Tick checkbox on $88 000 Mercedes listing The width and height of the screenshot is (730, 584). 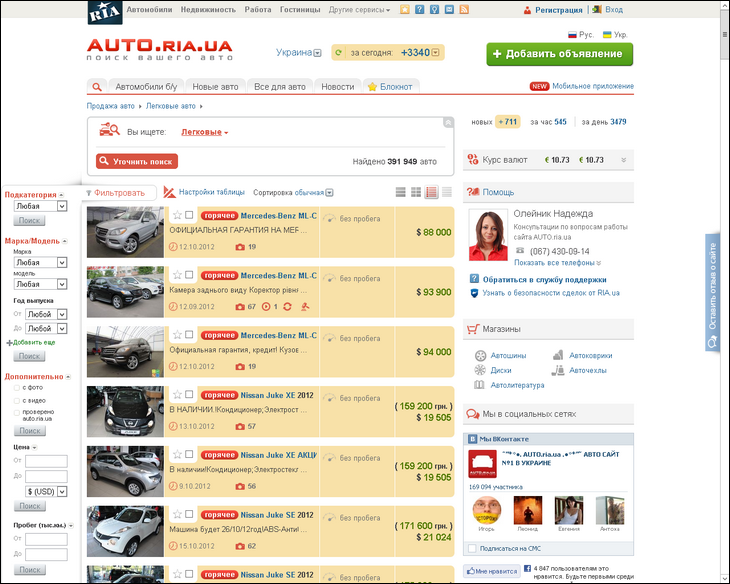(x=189, y=215)
